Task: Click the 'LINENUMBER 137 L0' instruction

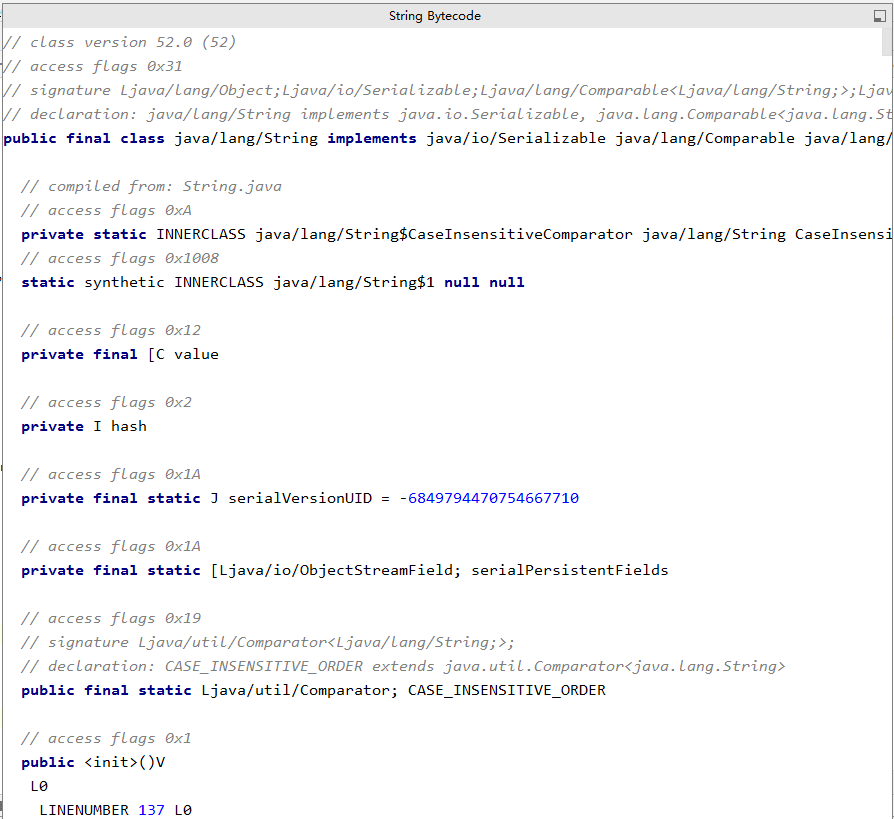Action: tap(115, 810)
